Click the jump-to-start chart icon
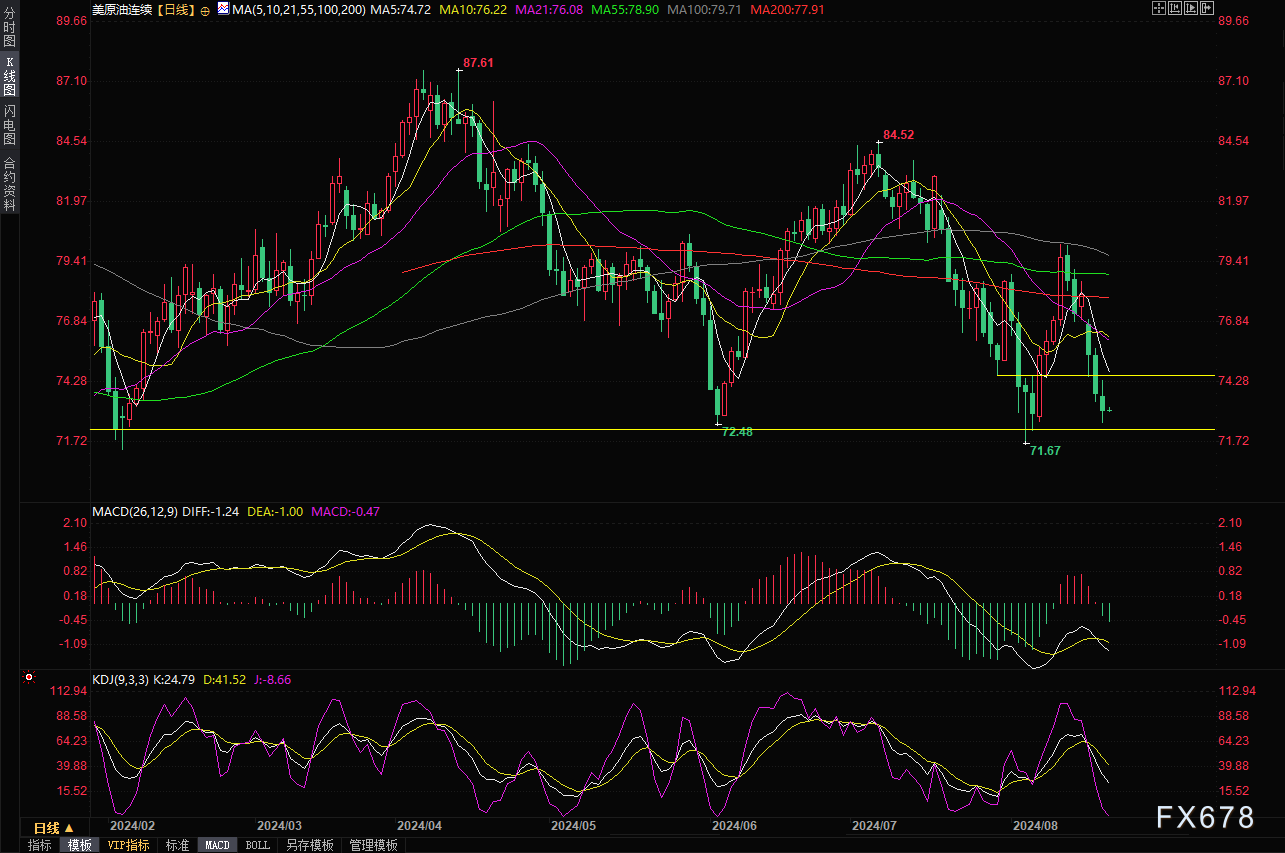The height and width of the screenshot is (853, 1285). pos(1175,9)
